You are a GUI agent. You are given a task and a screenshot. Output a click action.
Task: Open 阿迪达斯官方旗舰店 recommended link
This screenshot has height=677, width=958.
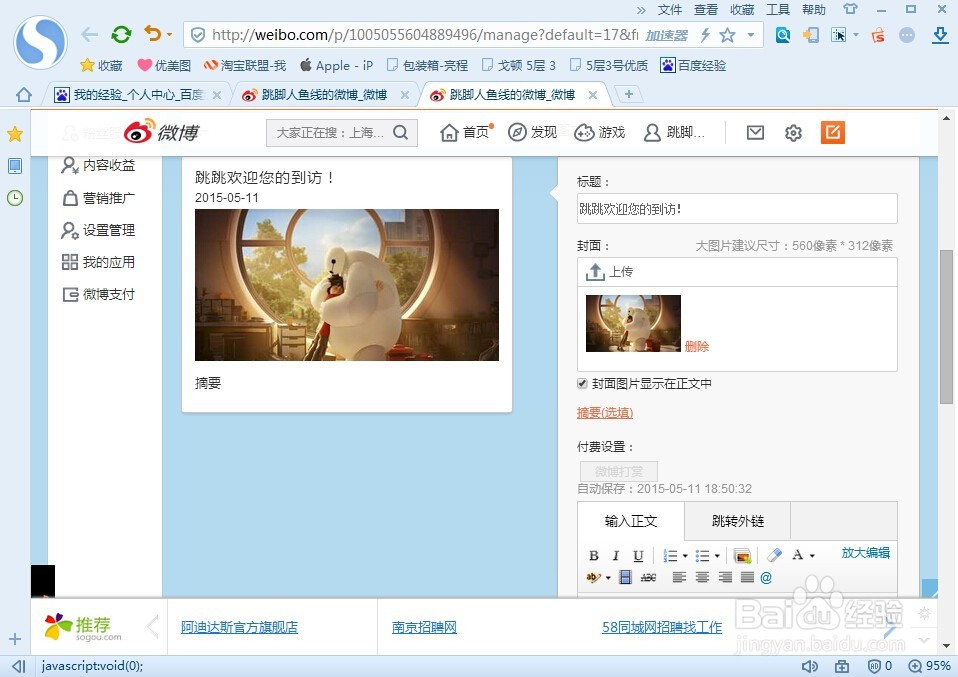click(239, 627)
